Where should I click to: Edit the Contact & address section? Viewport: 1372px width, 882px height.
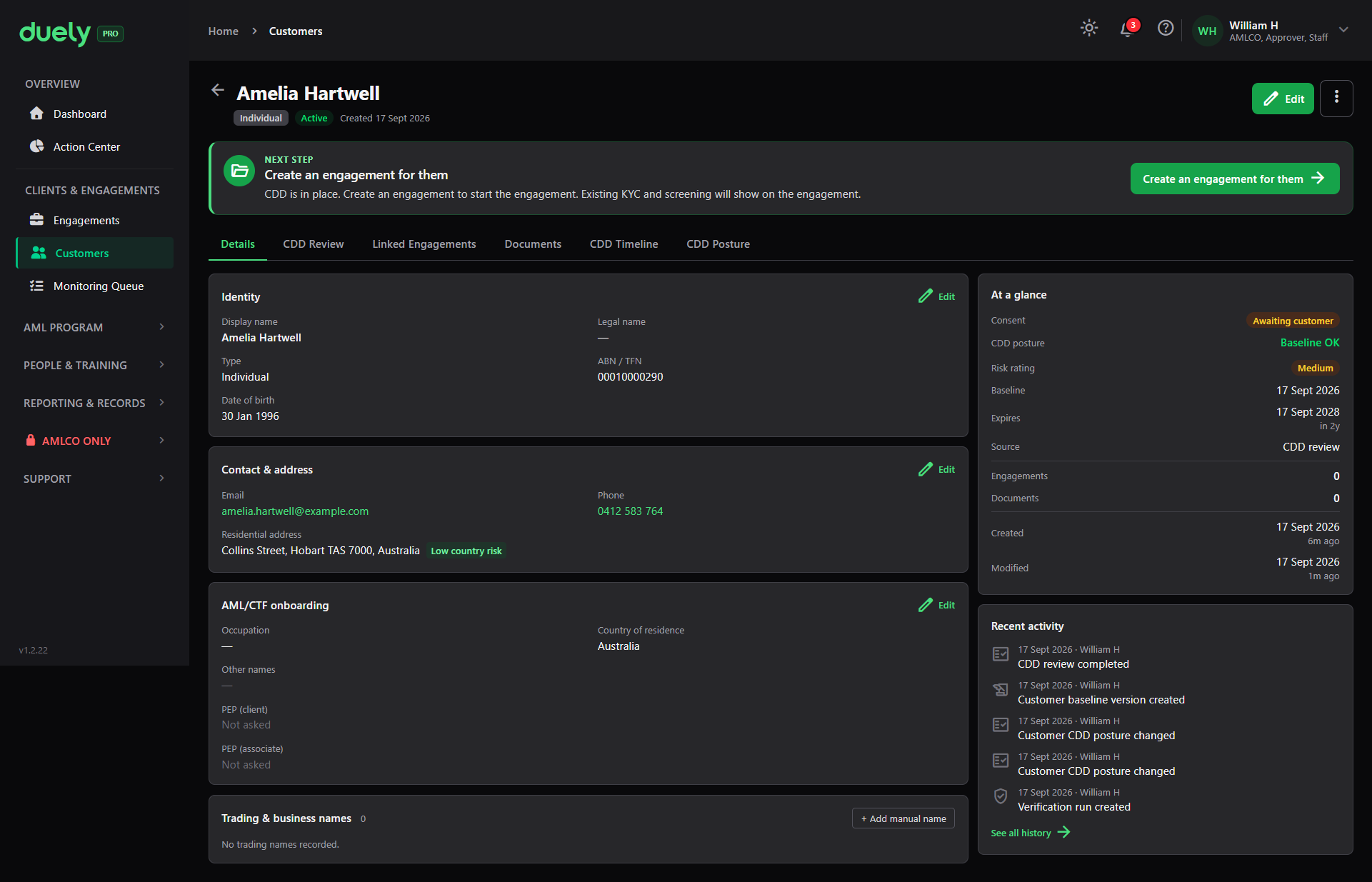pyautogui.click(x=936, y=469)
